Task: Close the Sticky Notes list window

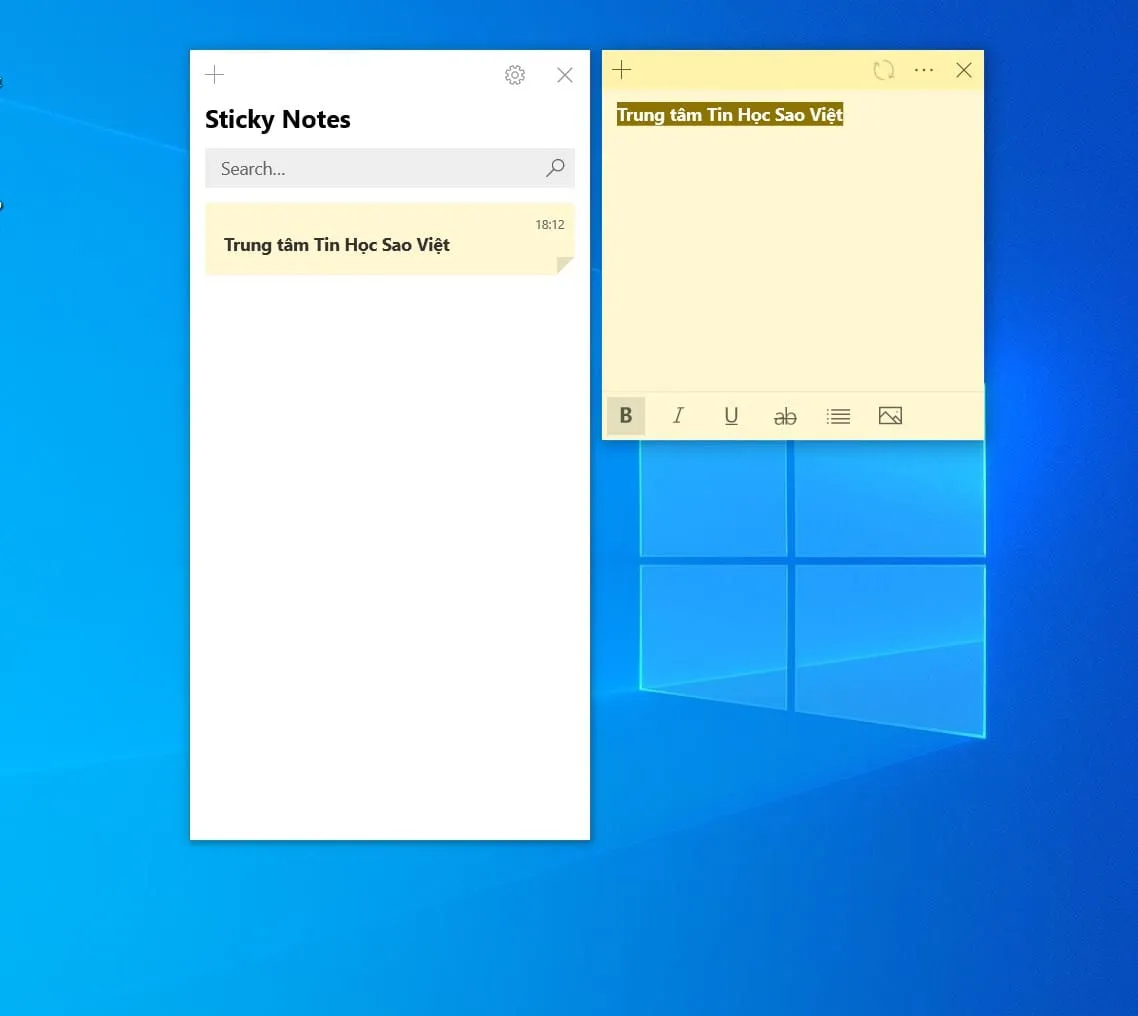Action: pyautogui.click(x=565, y=75)
